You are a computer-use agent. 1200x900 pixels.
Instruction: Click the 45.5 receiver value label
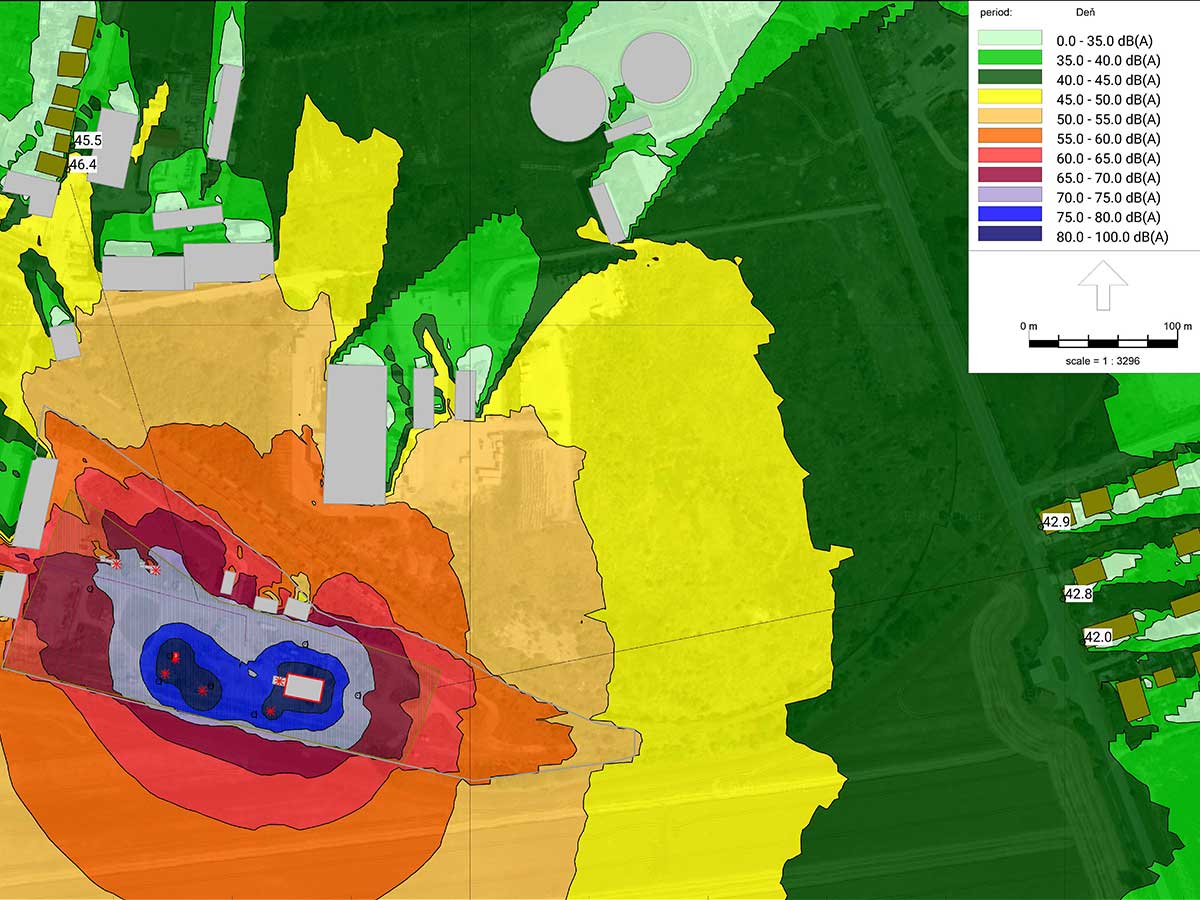point(87,142)
